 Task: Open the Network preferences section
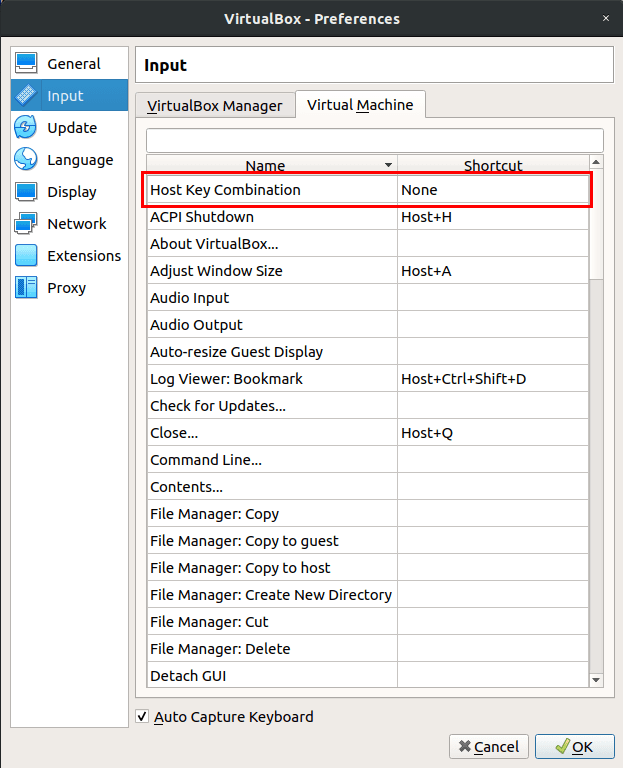pos(70,223)
